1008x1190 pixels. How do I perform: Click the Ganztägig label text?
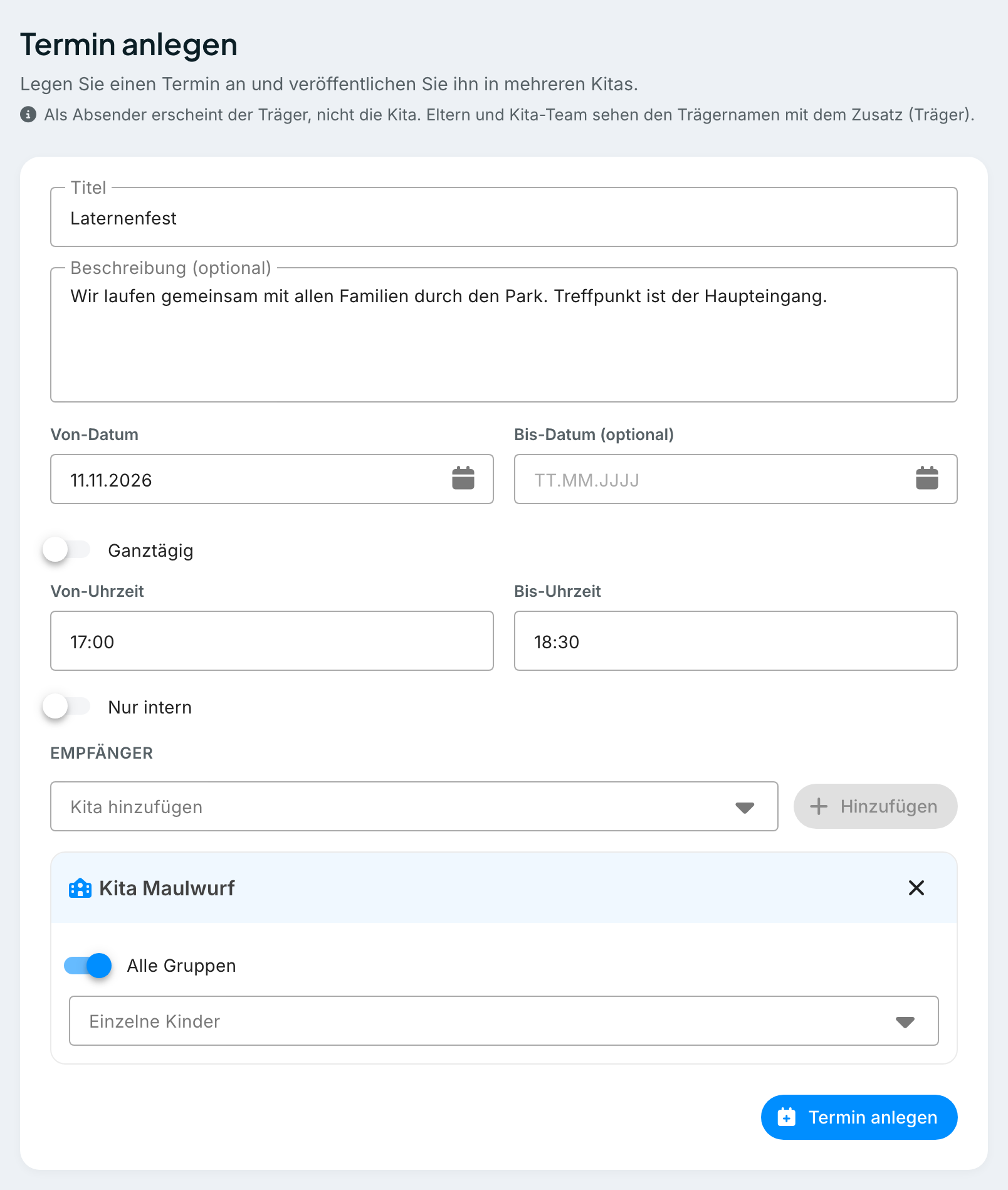pos(150,550)
